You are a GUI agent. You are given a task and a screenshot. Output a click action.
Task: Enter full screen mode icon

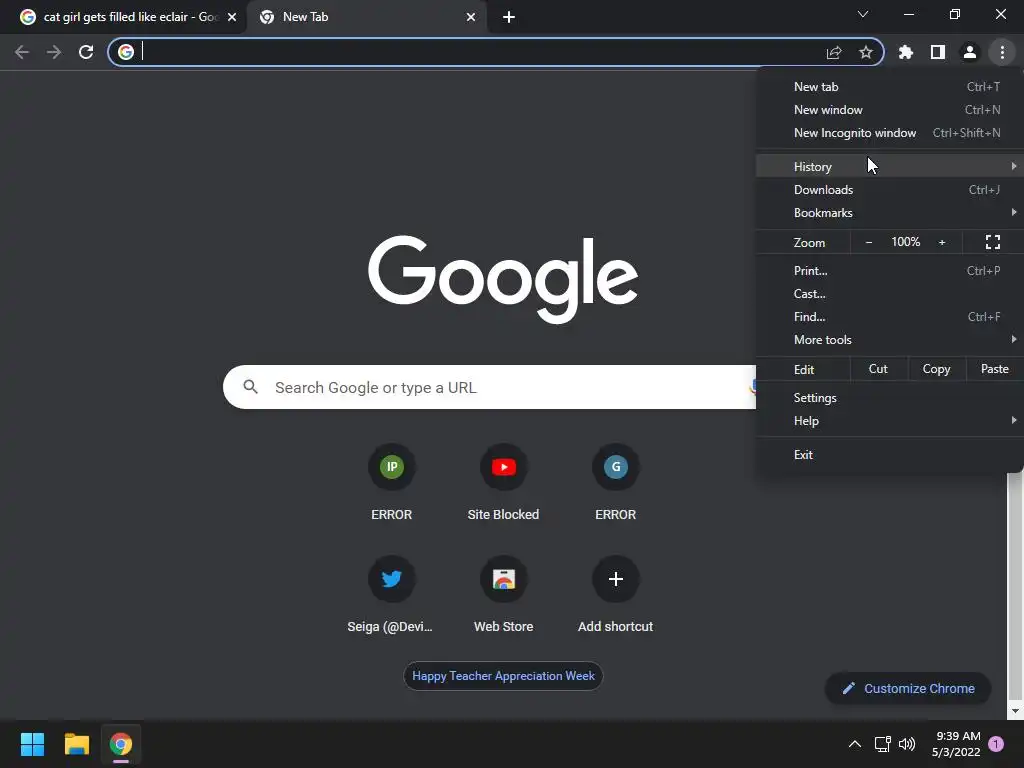coord(993,242)
